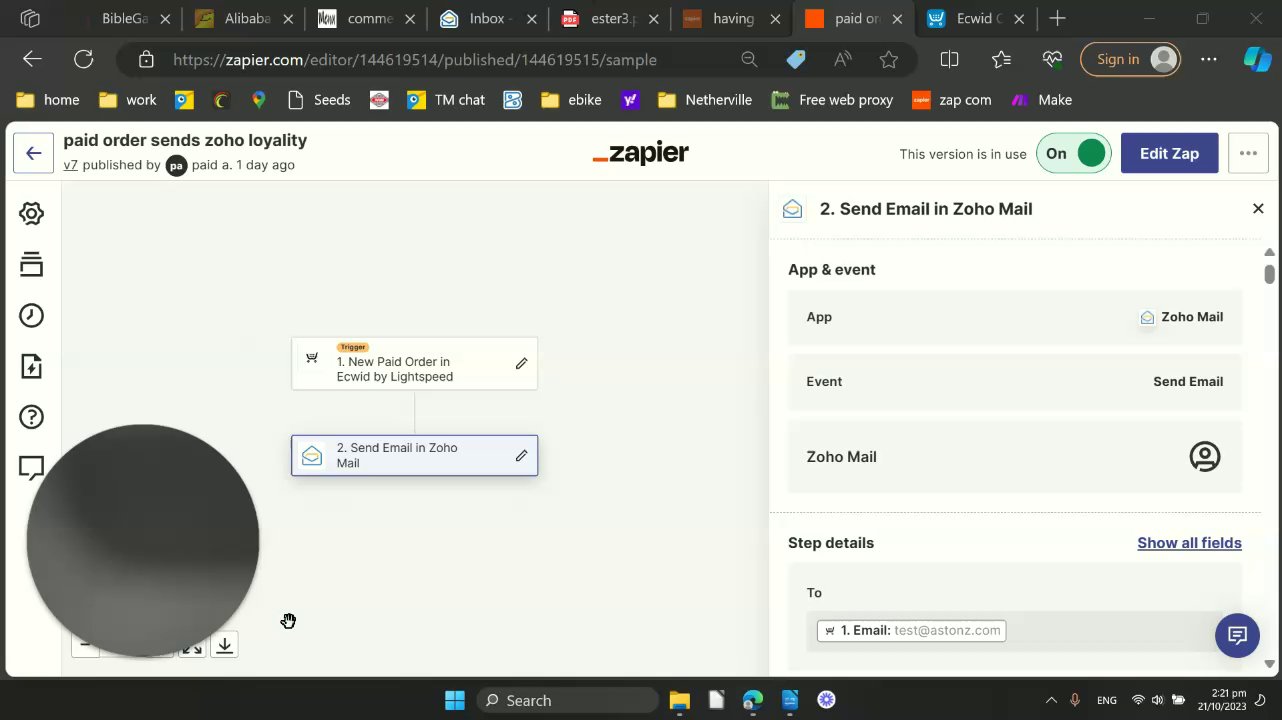Open Edge settings and more menu
The width and height of the screenshot is (1282, 720).
[1209, 59]
